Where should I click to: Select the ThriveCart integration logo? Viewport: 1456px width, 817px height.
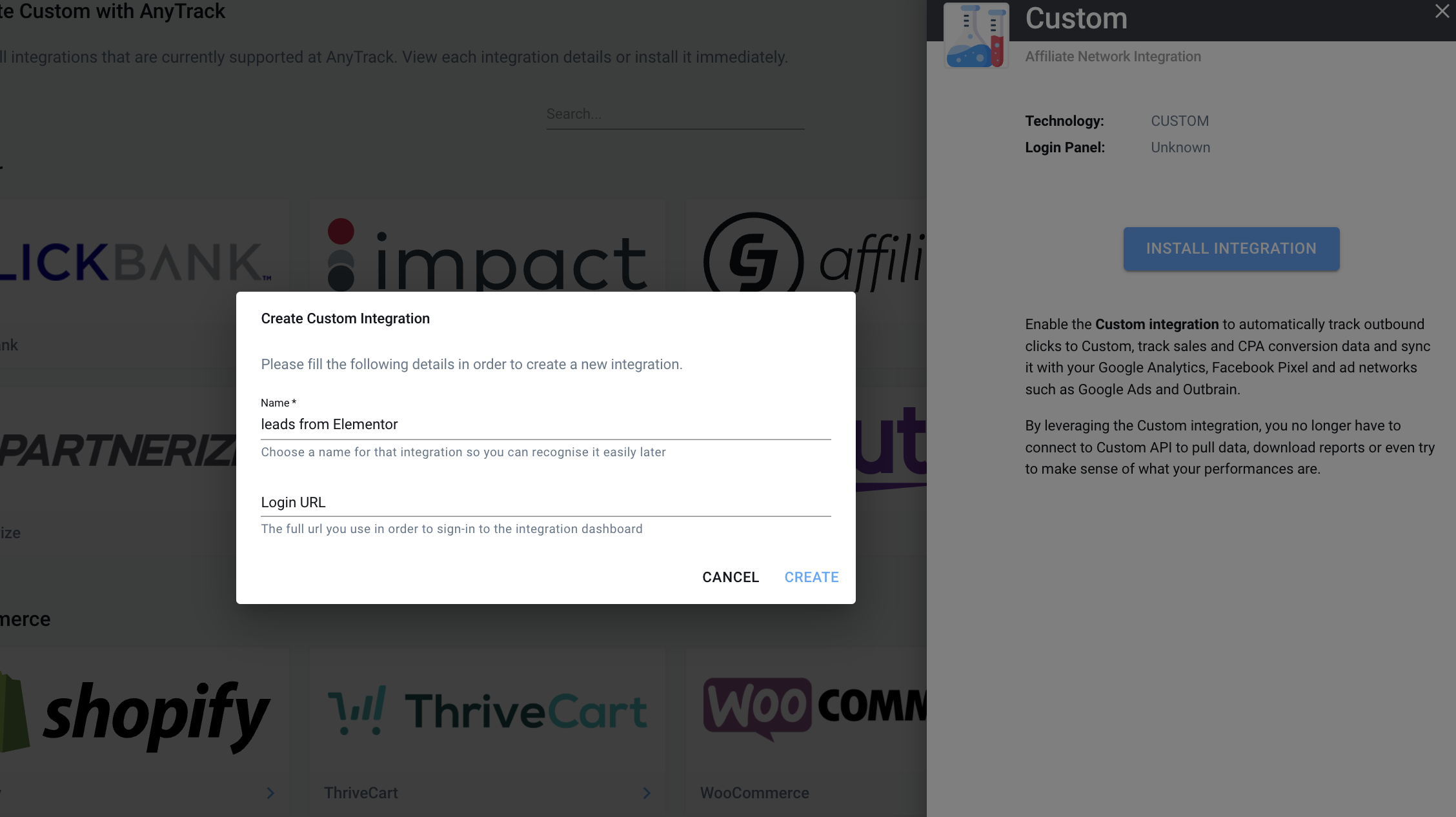(x=487, y=712)
